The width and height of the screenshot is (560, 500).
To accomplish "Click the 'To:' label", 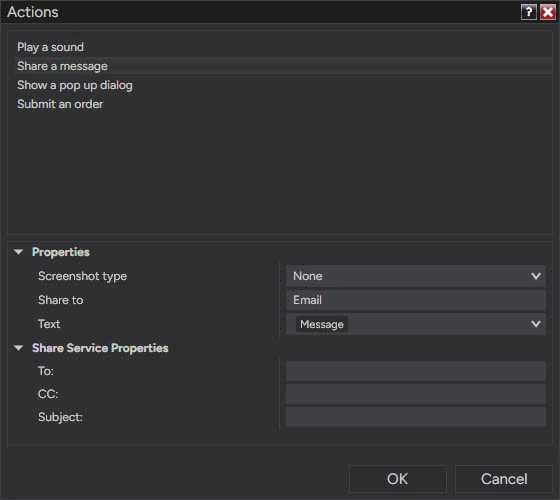I will [46, 371].
